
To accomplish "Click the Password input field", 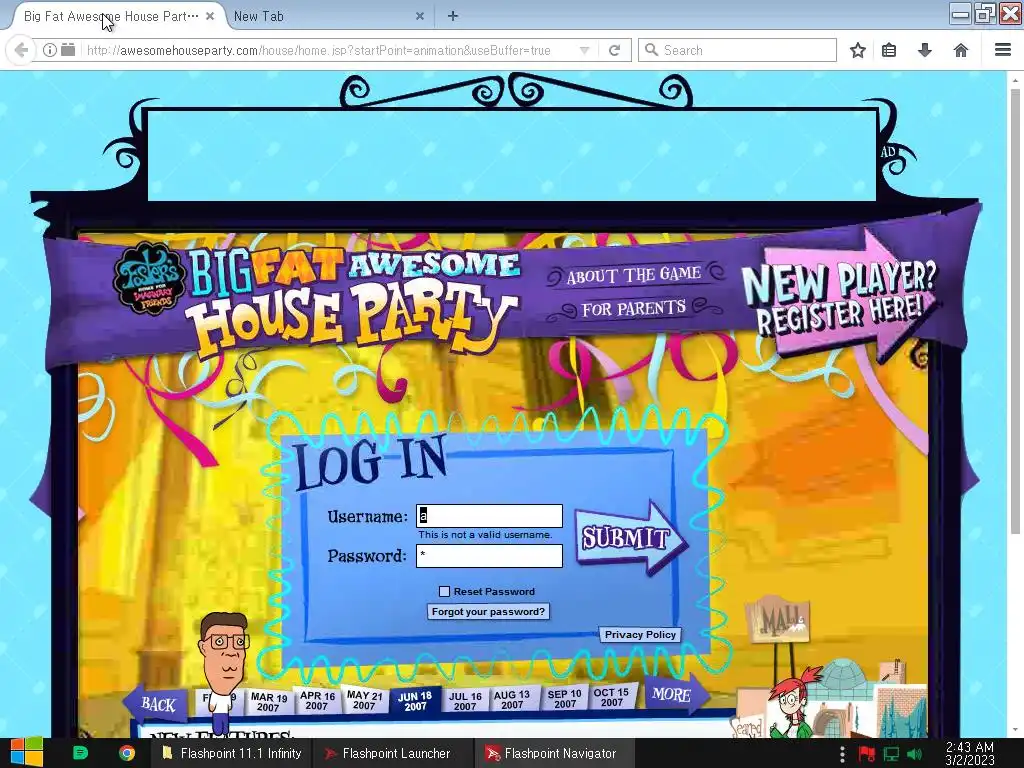I will click(489, 556).
